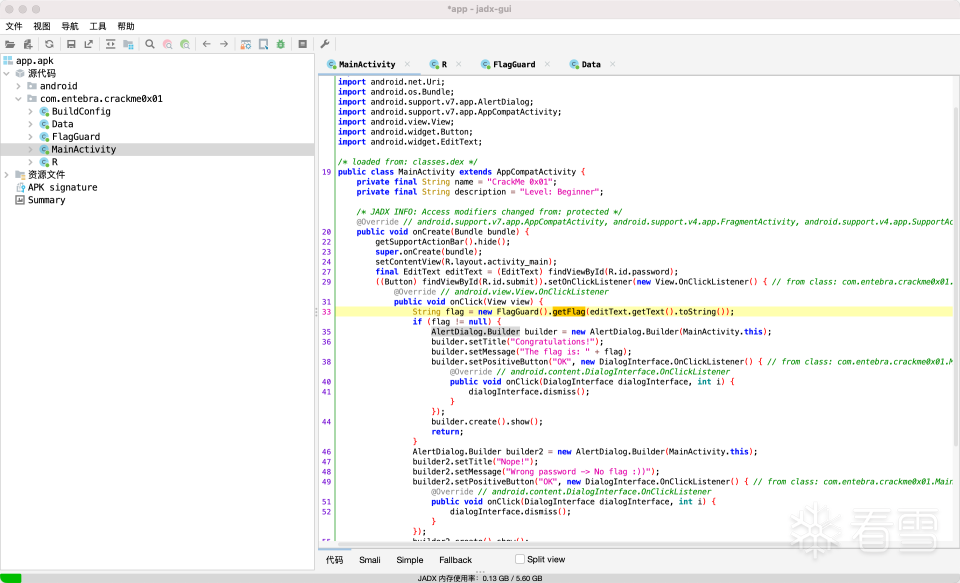Image resolution: width=960 pixels, height=583 pixels.
Task: Expand the 资源文件 resources node
Action: coord(7,175)
